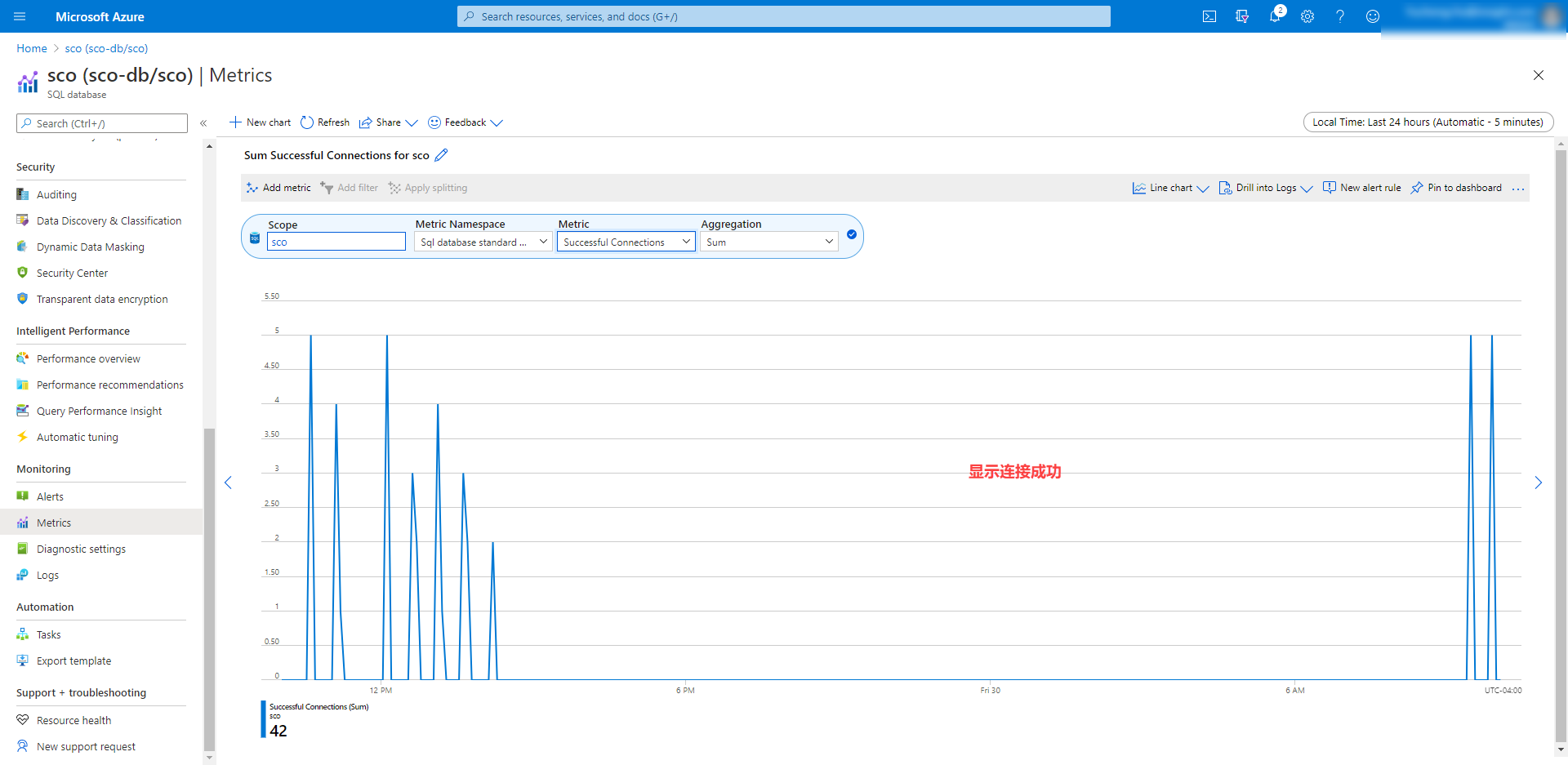Click the Logs icon in Monitoring
This screenshot has width=1568, height=765.
pos(23,575)
